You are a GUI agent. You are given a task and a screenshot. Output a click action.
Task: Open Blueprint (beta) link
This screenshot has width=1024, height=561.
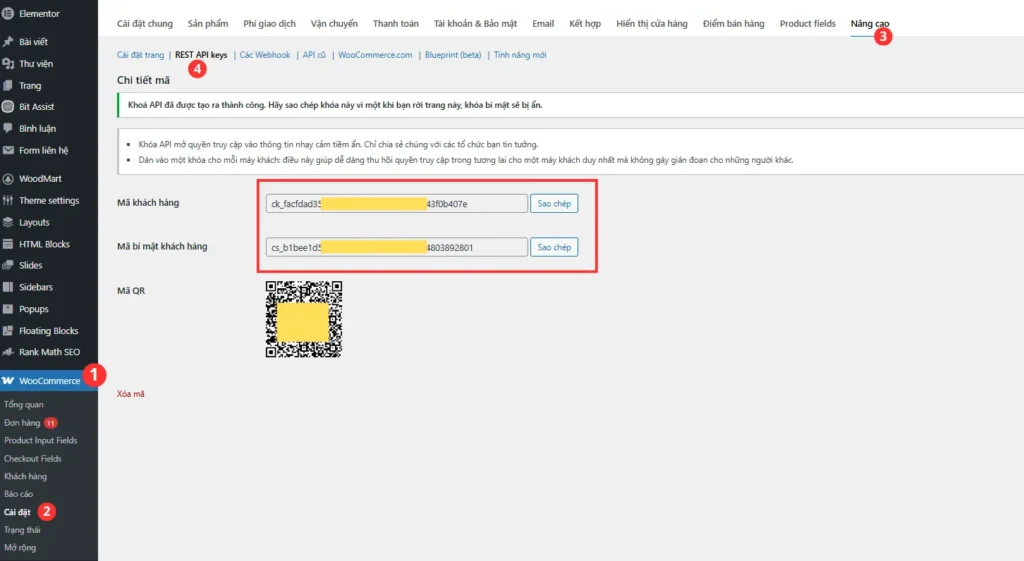[453, 55]
